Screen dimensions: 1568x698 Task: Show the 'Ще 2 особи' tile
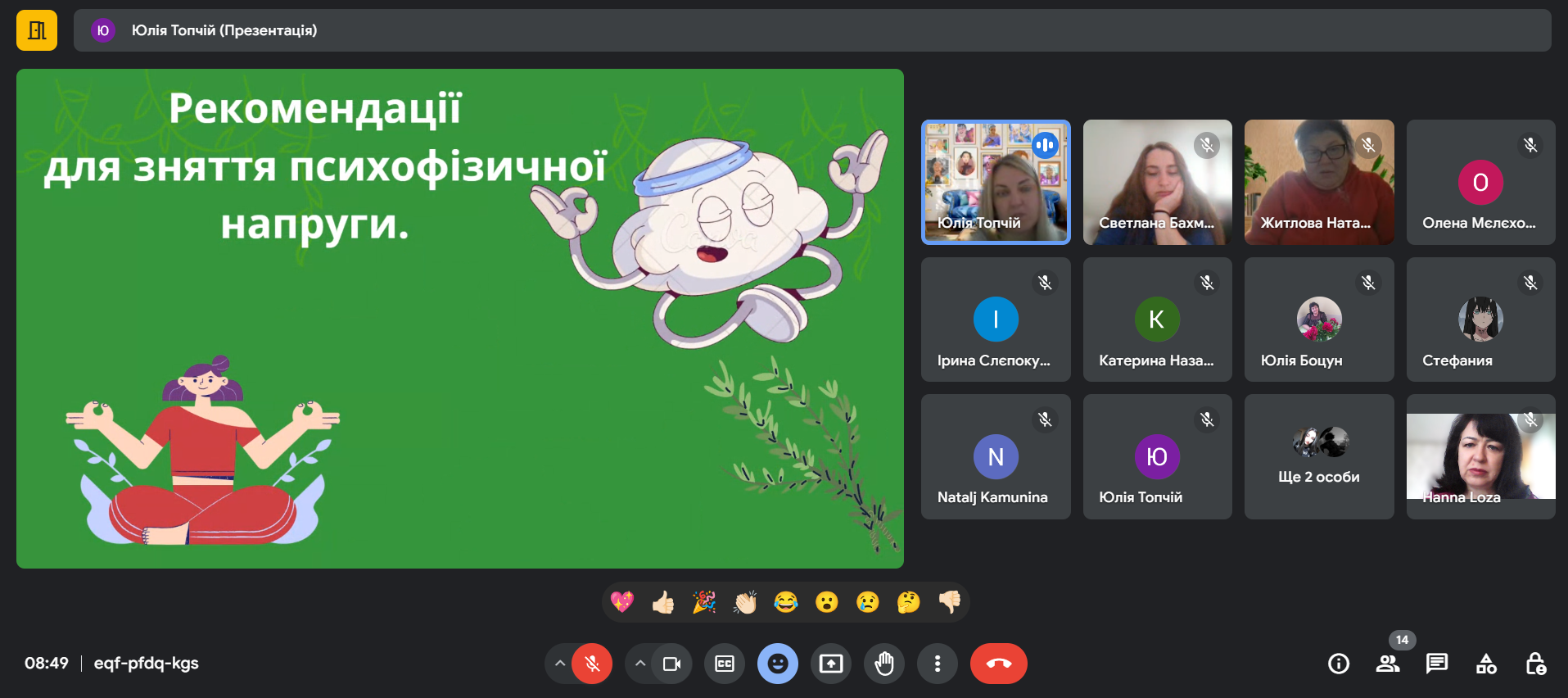click(x=1318, y=456)
